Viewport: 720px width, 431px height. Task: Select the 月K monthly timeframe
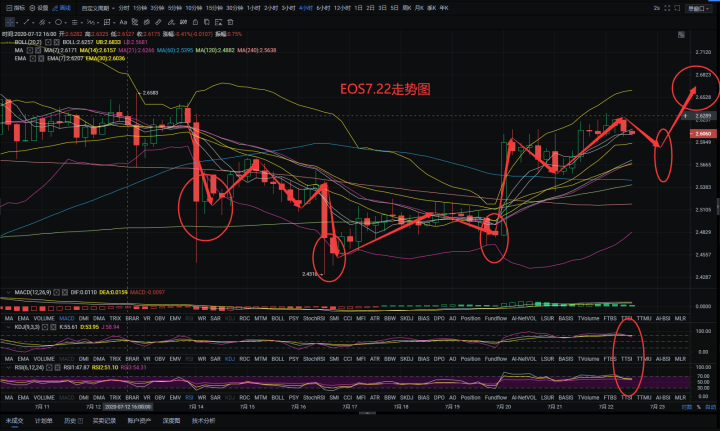coord(419,8)
